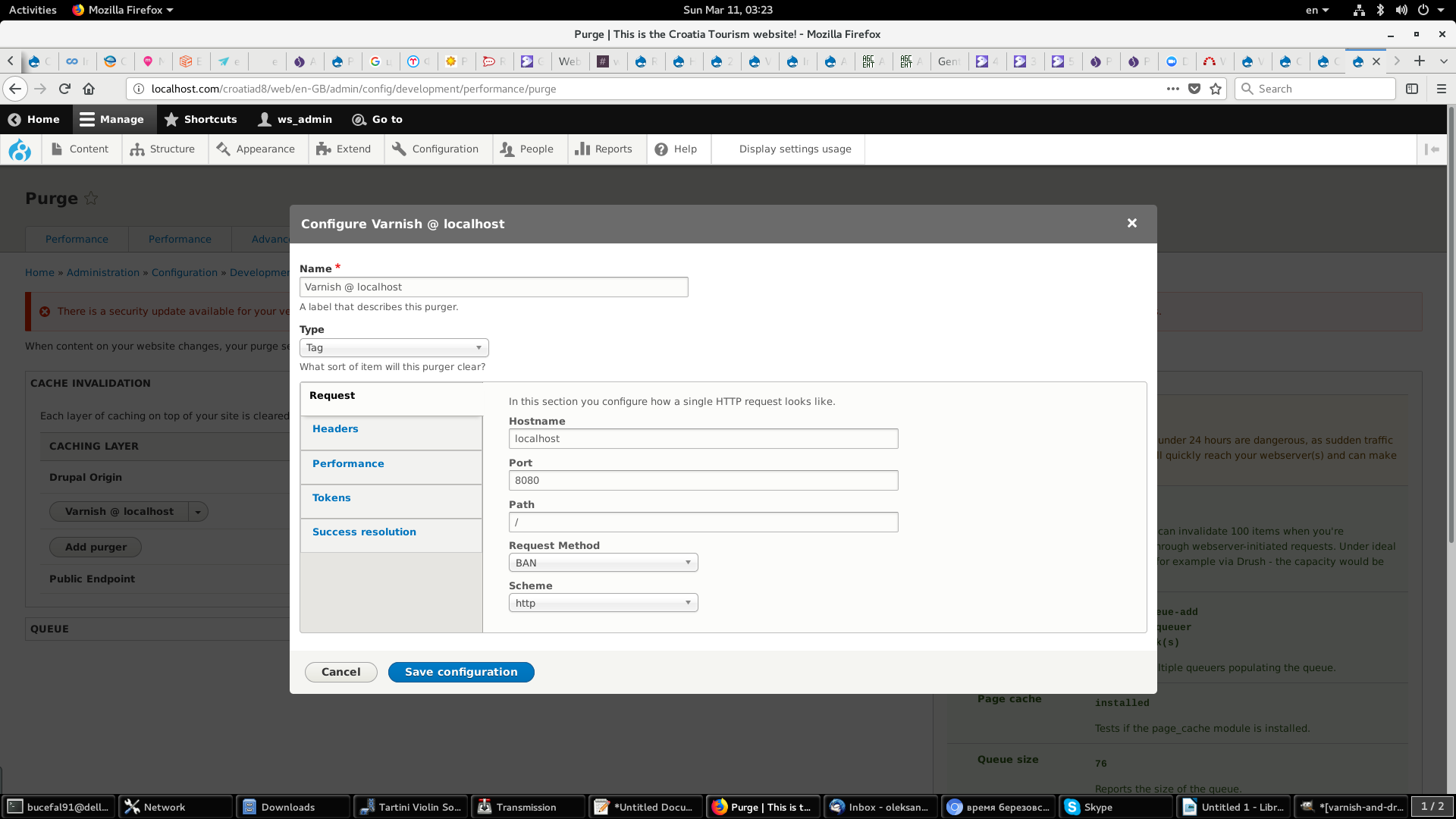Image resolution: width=1456 pixels, height=819 pixels.
Task: Click into the Port field
Action: click(704, 481)
